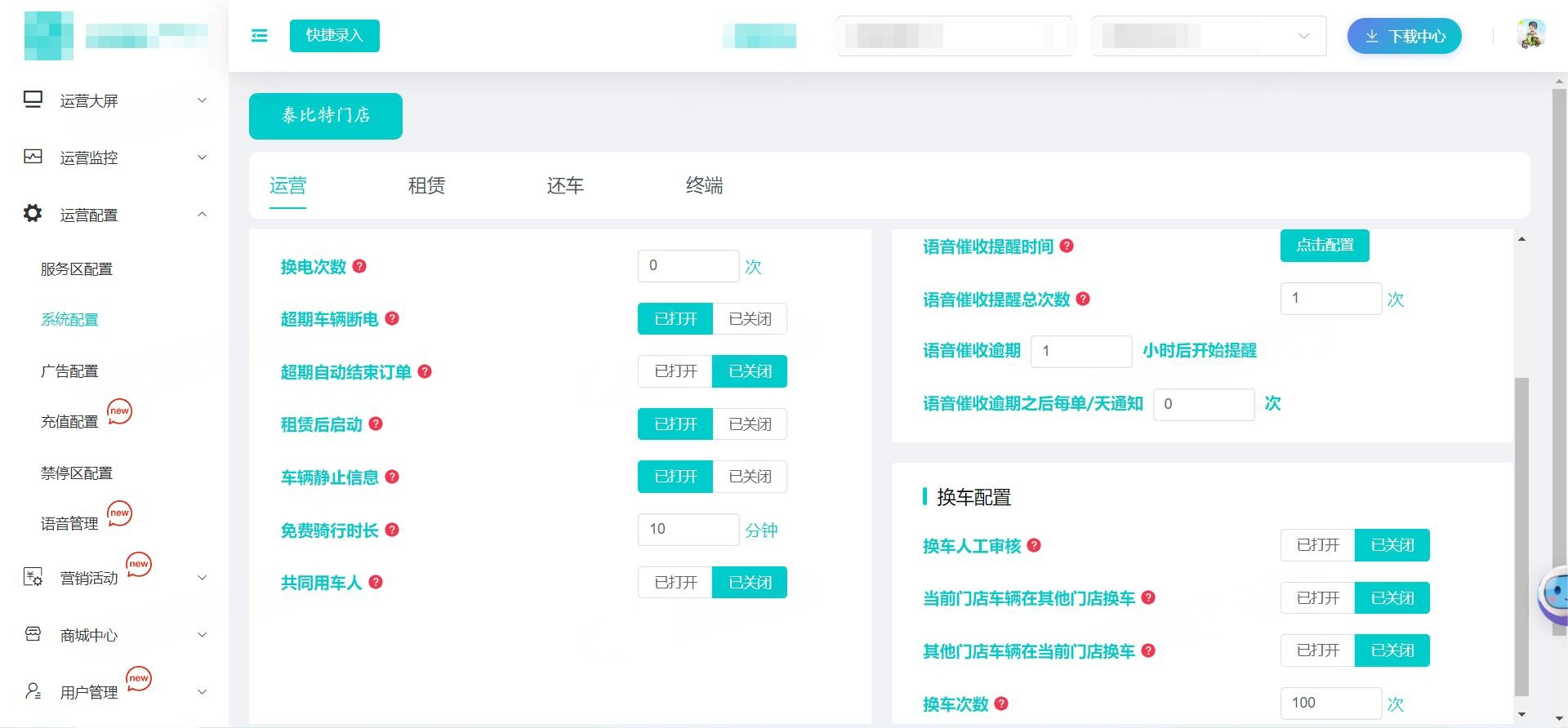
Task: Open 广告配置 in the sidebar
Action: click(x=69, y=371)
